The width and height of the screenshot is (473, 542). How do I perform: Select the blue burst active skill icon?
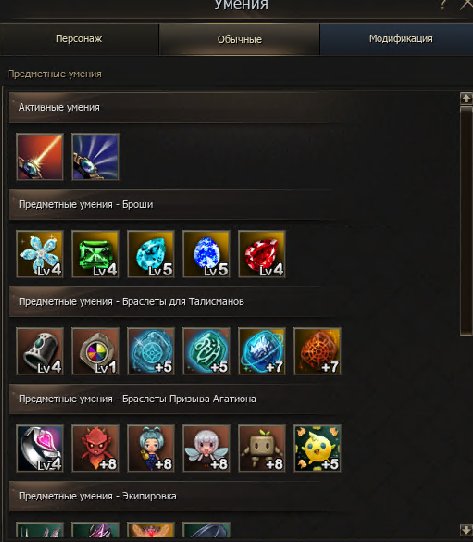95,157
